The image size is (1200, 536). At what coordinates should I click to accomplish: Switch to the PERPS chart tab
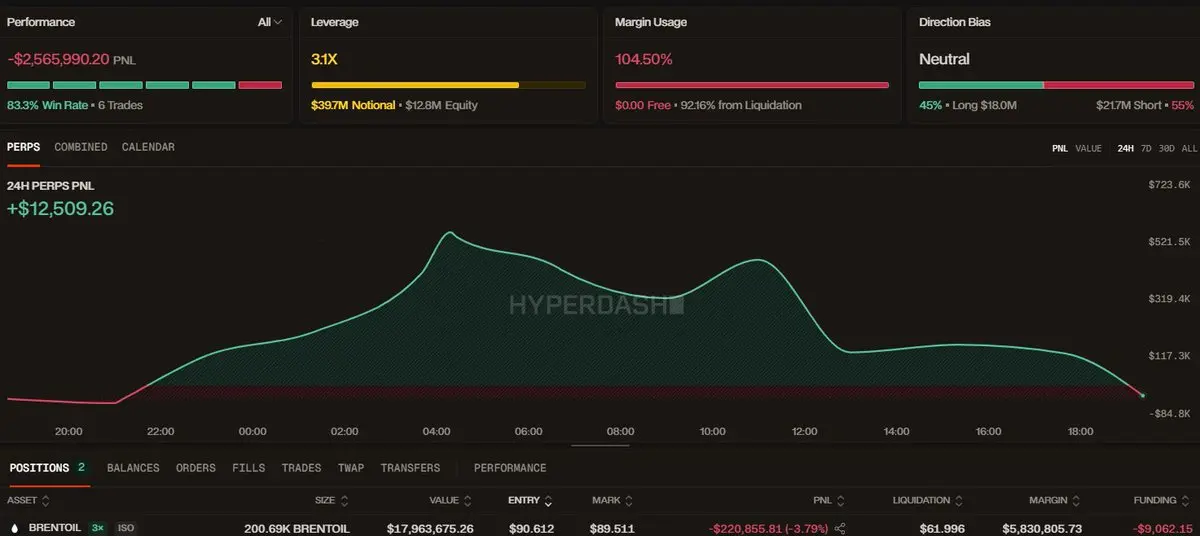coord(24,147)
